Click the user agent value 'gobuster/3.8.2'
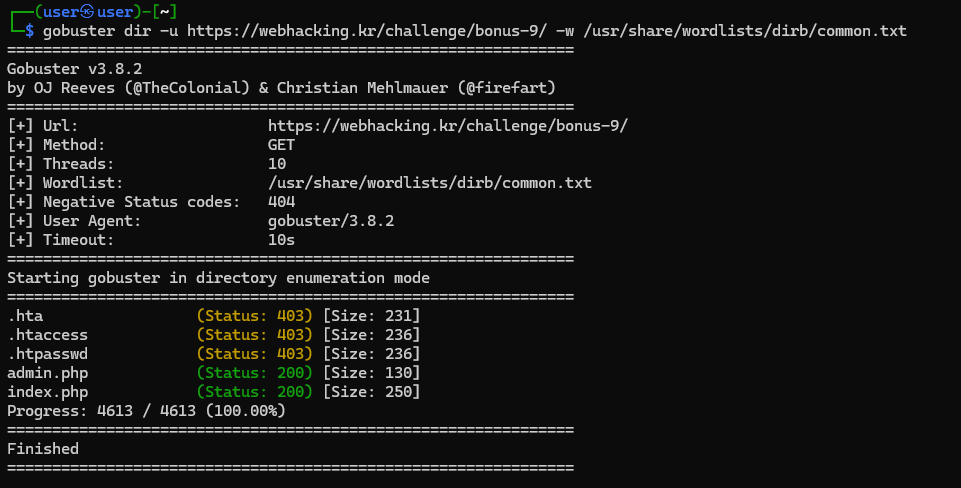 click(331, 221)
